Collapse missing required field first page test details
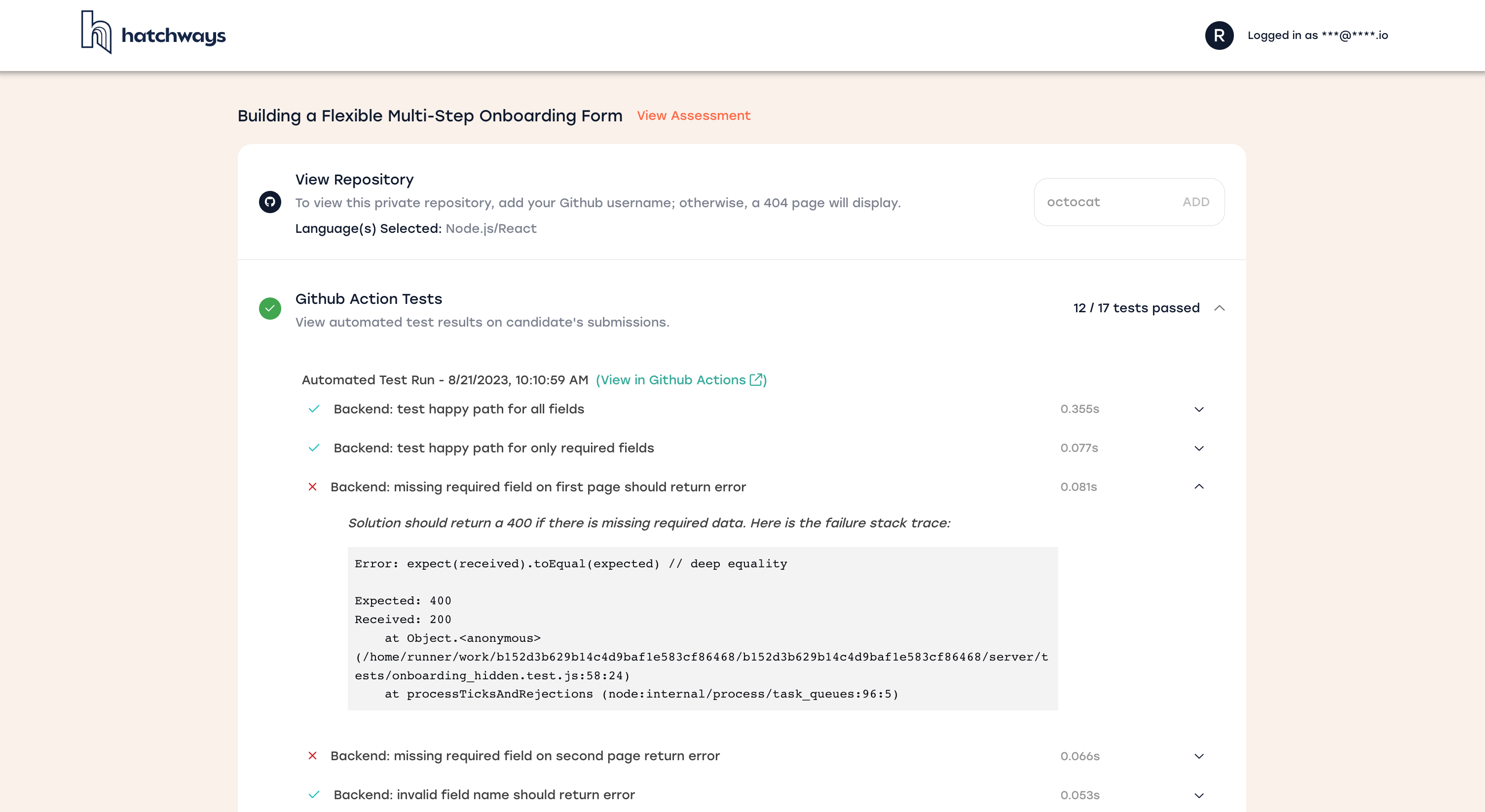The height and width of the screenshot is (812, 1485). [x=1199, y=487]
